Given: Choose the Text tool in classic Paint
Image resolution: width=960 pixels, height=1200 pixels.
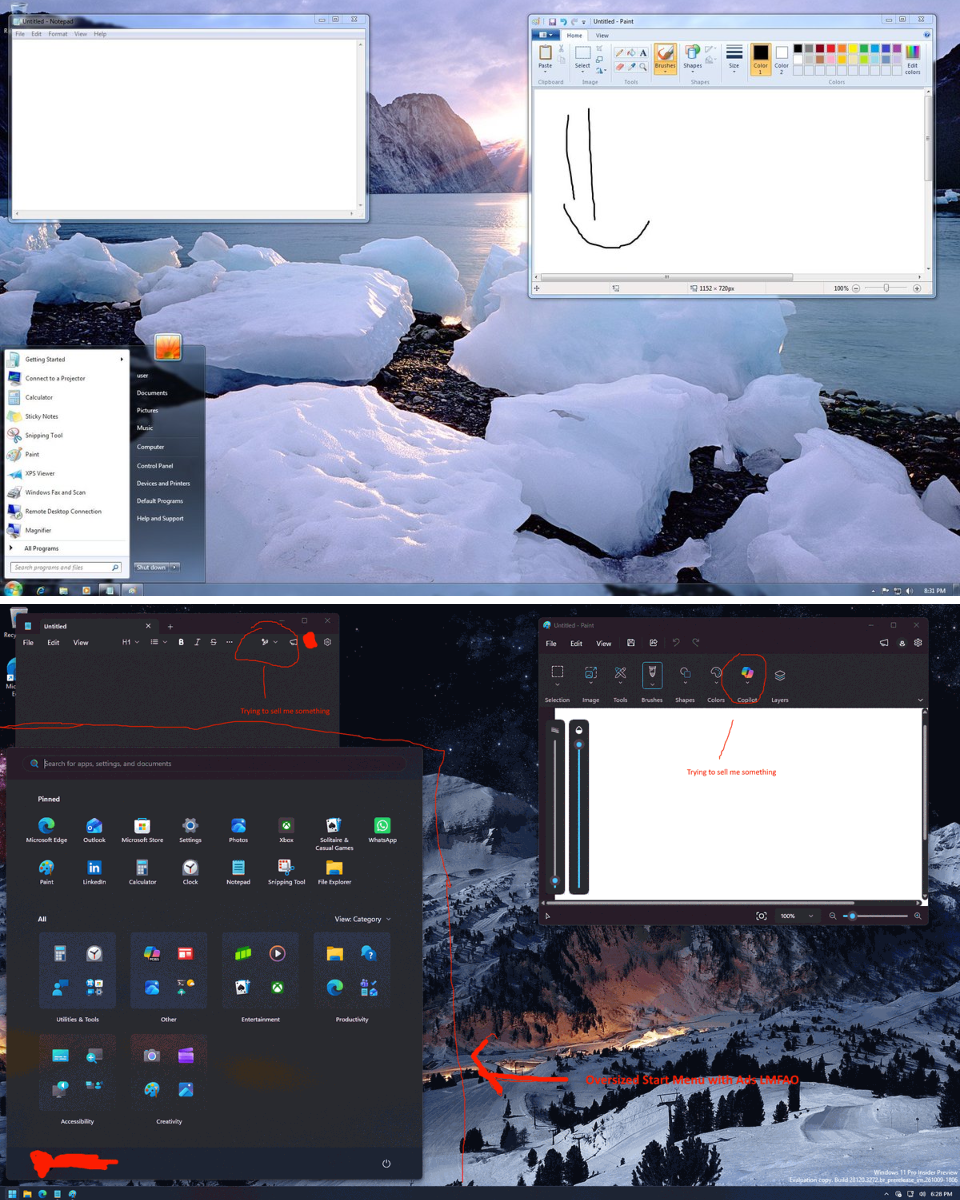Looking at the screenshot, I should click(644, 53).
